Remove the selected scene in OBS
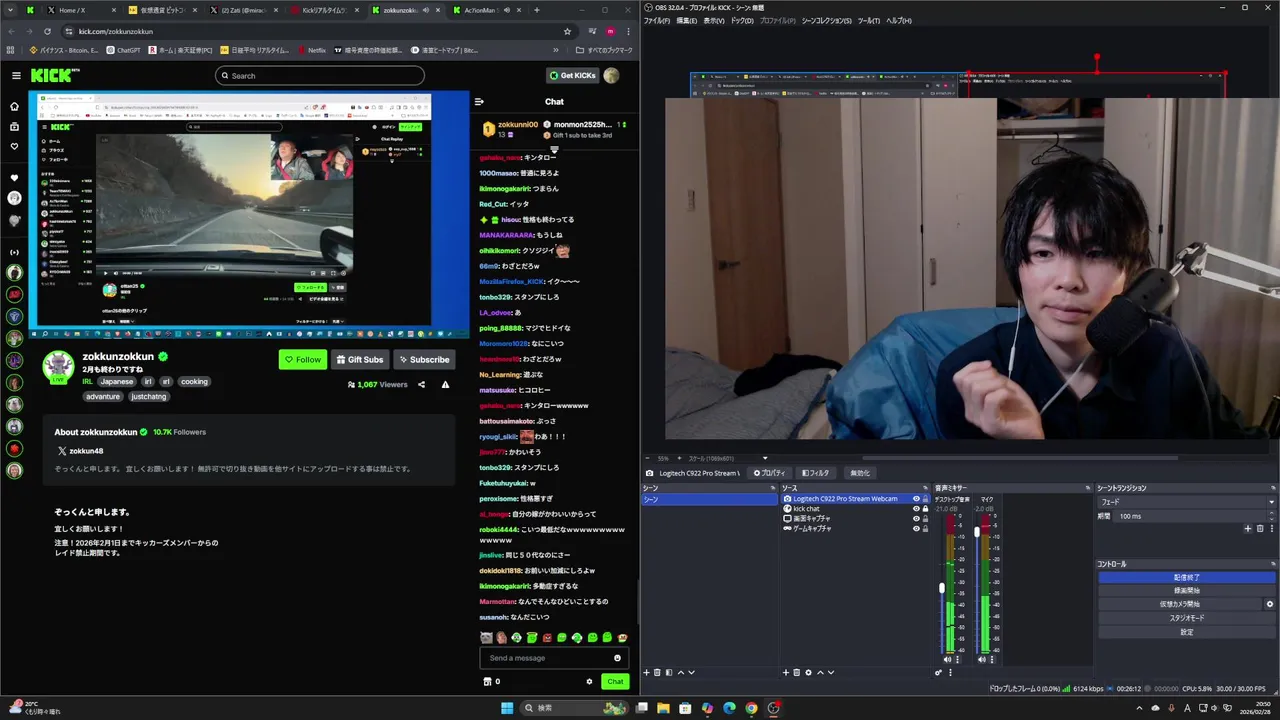The image size is (1280, 720). (657, 673)
